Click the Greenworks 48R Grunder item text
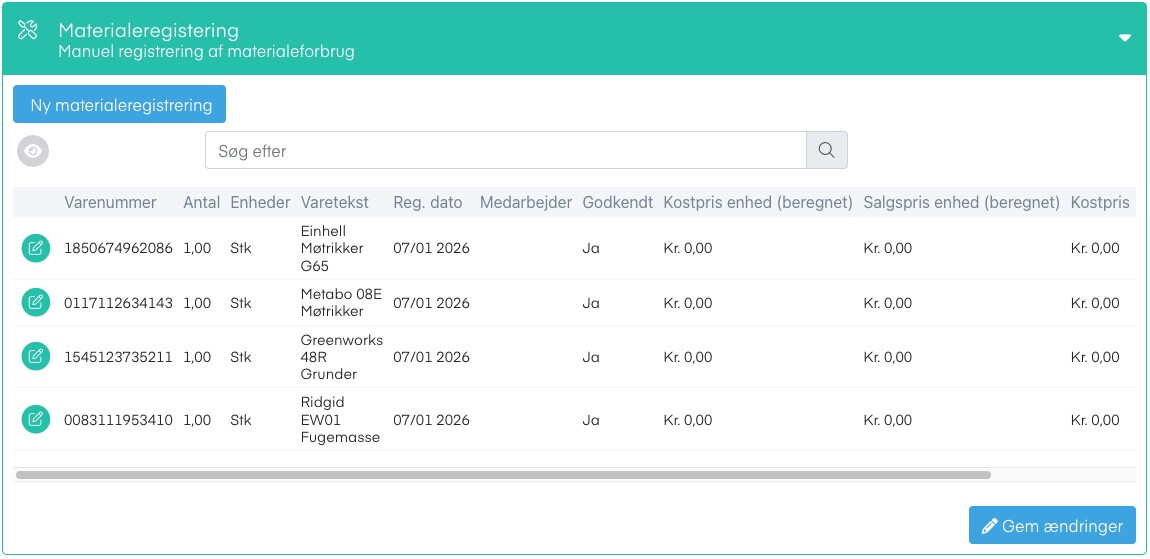The width and height of the screenshot is (1150, 559). [342, 357]
